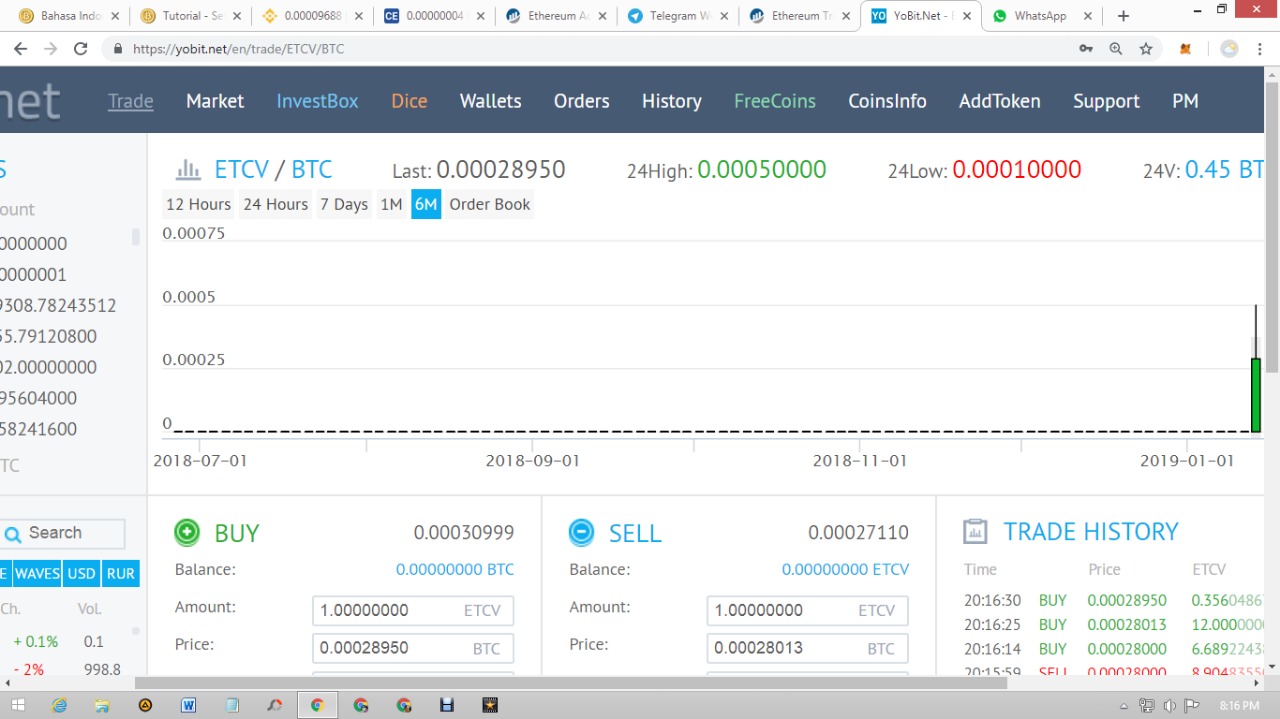Open the MetaMask fox extension
This screenshot has height=719, width=1280.
1186,48
